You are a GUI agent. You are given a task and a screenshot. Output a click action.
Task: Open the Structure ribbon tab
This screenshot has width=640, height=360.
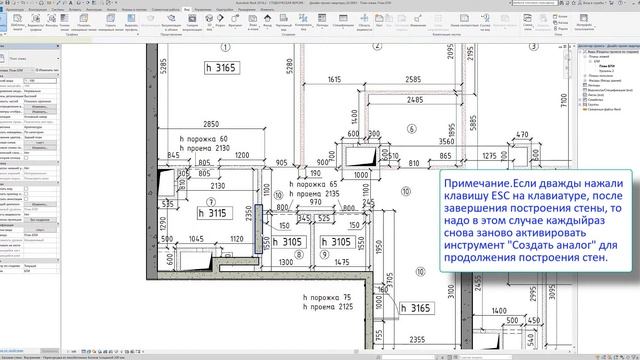[x=38, y=9]
